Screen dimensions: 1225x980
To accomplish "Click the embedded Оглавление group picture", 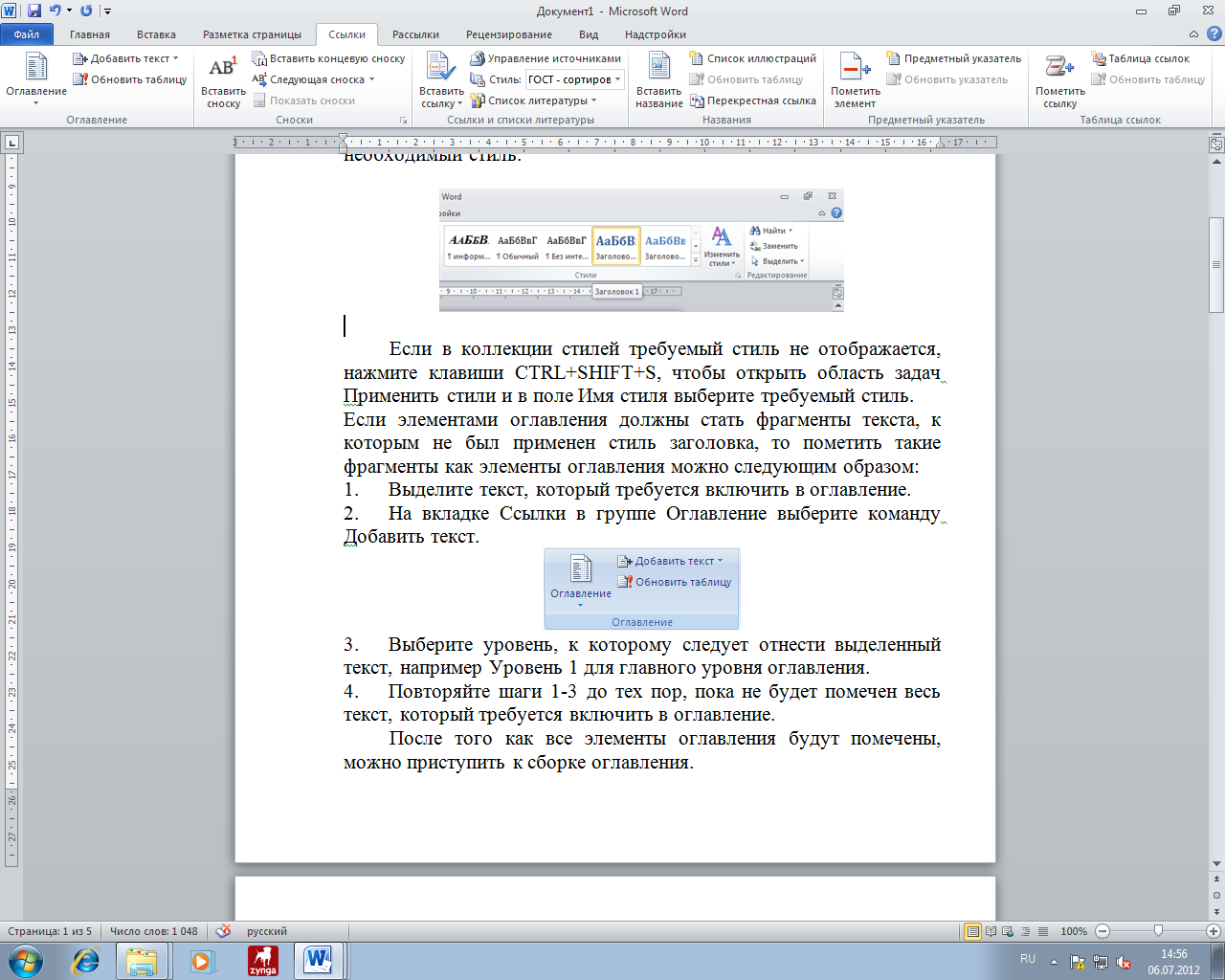I will click(642, 589).
